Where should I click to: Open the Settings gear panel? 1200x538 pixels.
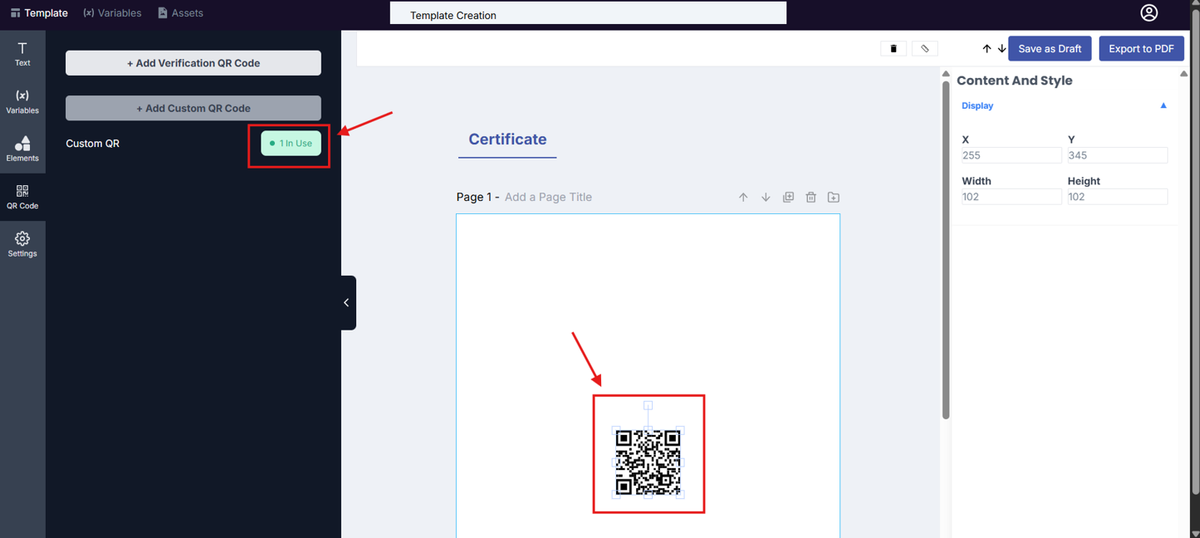pyautogui.click(x=22, y=244)
